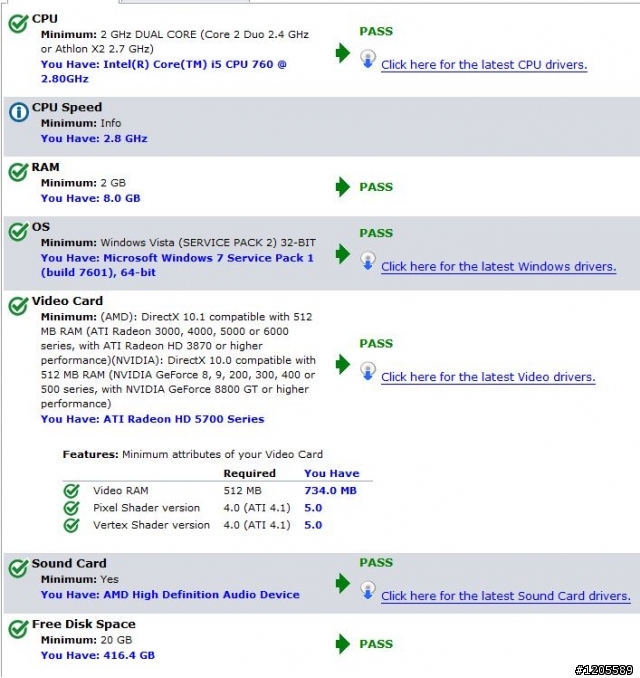
Task: Click the 'Video Card' section heading
Action: [x=67, y=301]
